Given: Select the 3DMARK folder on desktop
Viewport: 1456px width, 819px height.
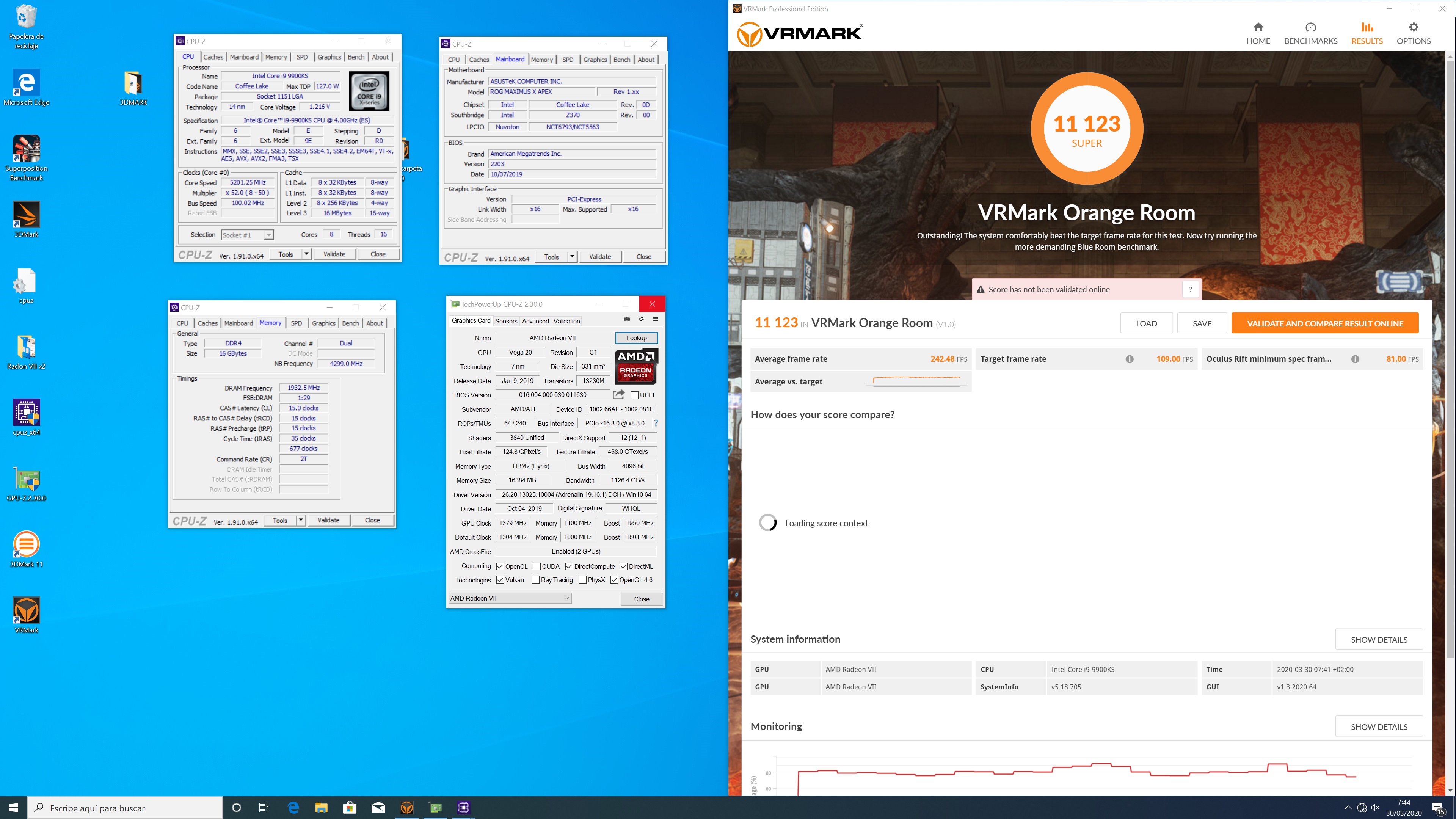Looking at the screenshot, I should pyautogui.click(x=133, y=88).
